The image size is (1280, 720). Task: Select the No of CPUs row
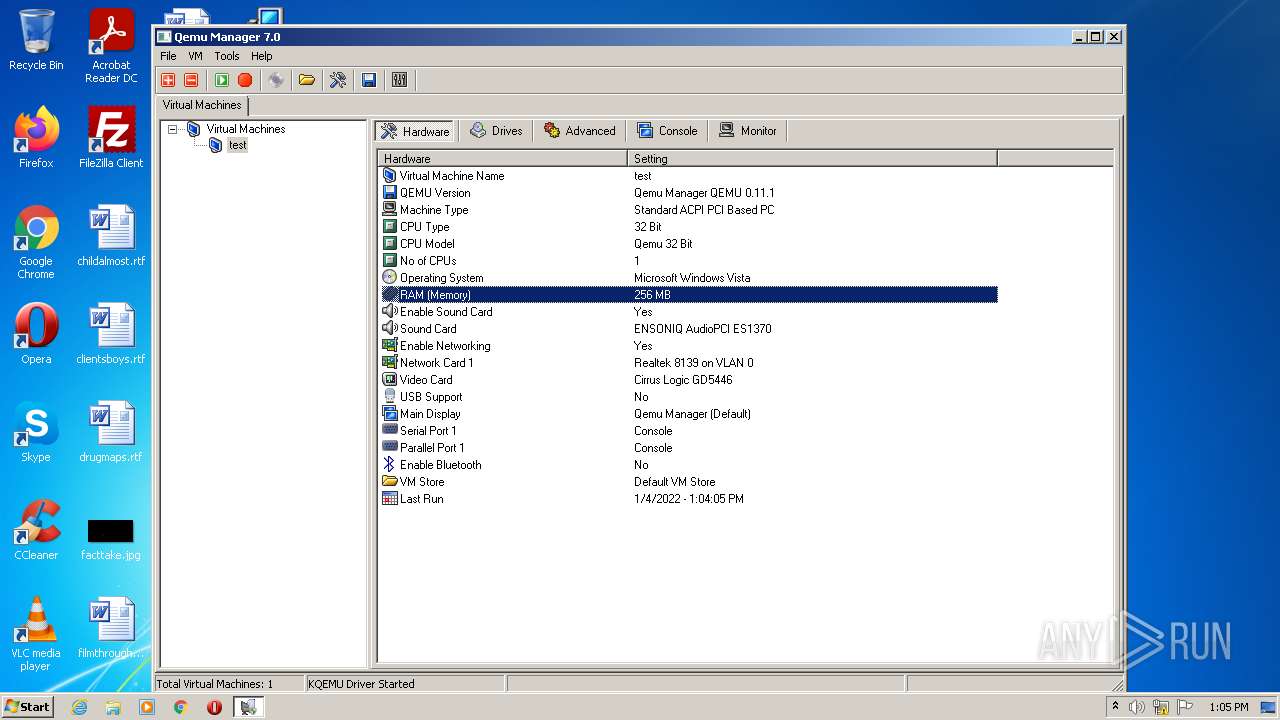689,261
